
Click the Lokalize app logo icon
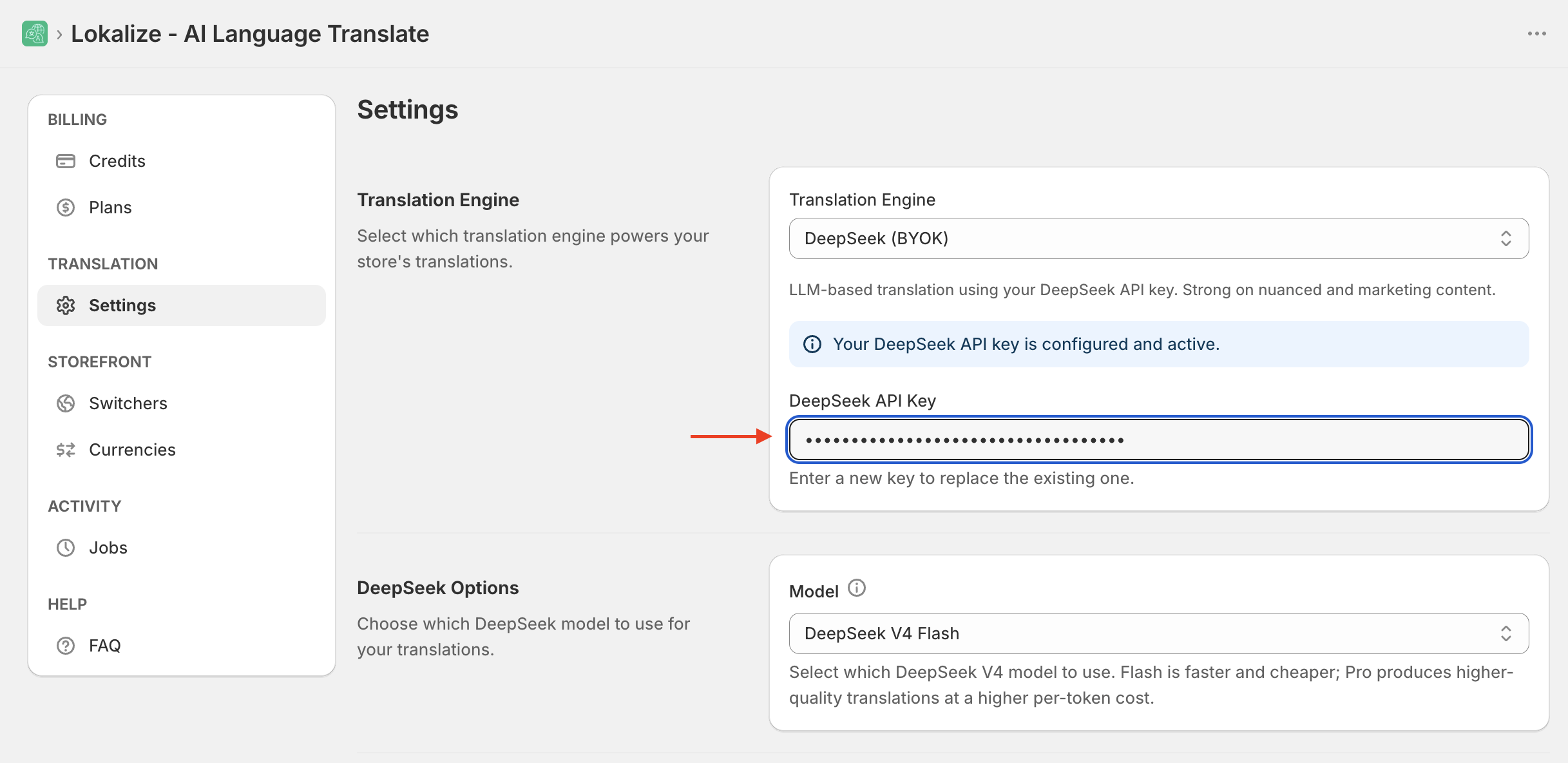[x=35, y=34]
